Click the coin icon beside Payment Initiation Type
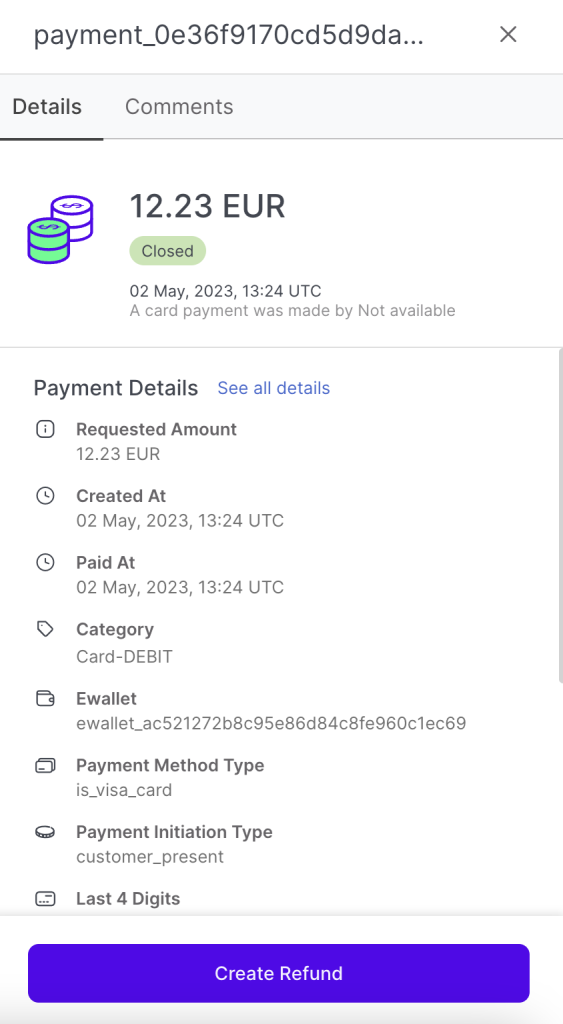563x1024 pixels. click(45, 831)
